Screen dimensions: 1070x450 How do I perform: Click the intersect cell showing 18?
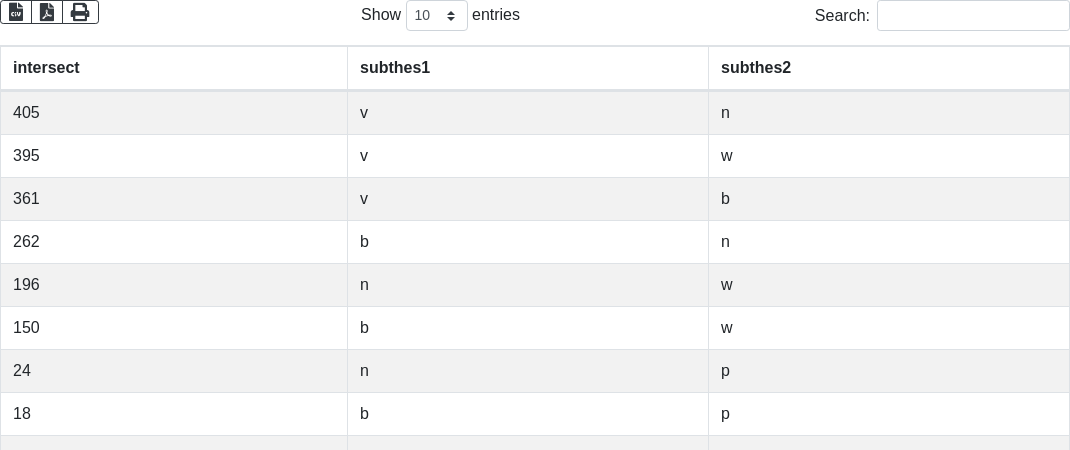(x=22, y=414)
